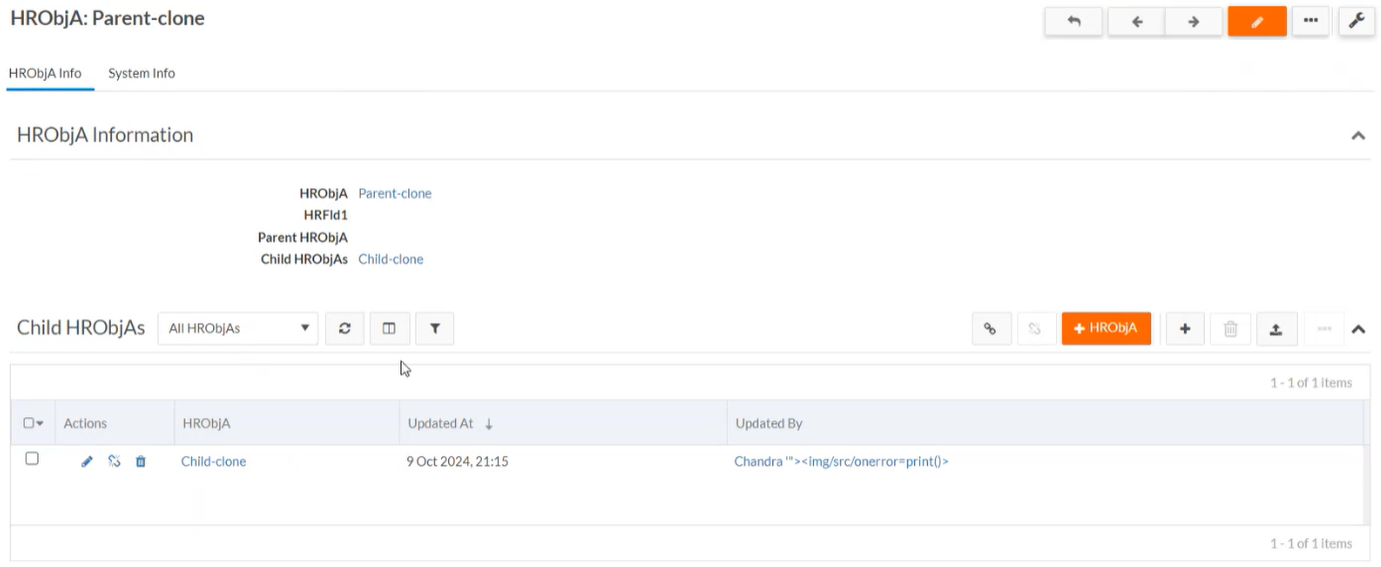Unlink the Child-clone row using unlink icon

[114, 461]
